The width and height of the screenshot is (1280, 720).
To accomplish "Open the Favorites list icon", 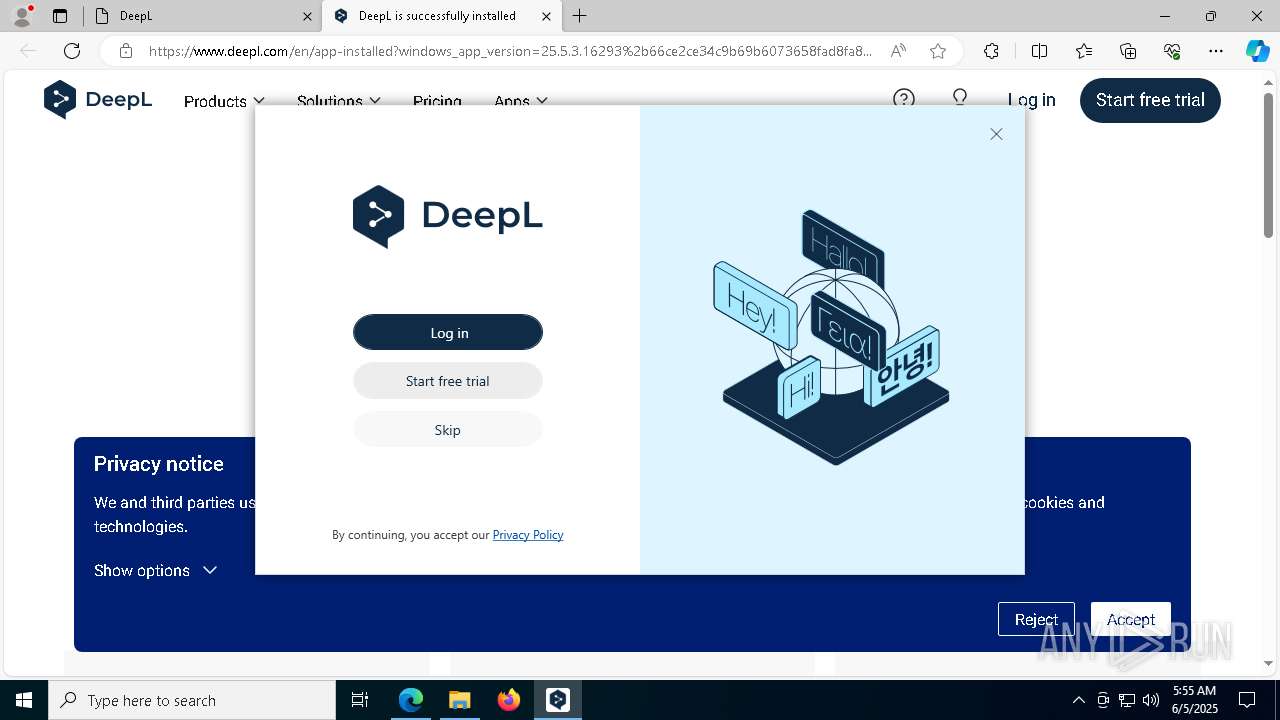I will click(x=1084, y=51).
